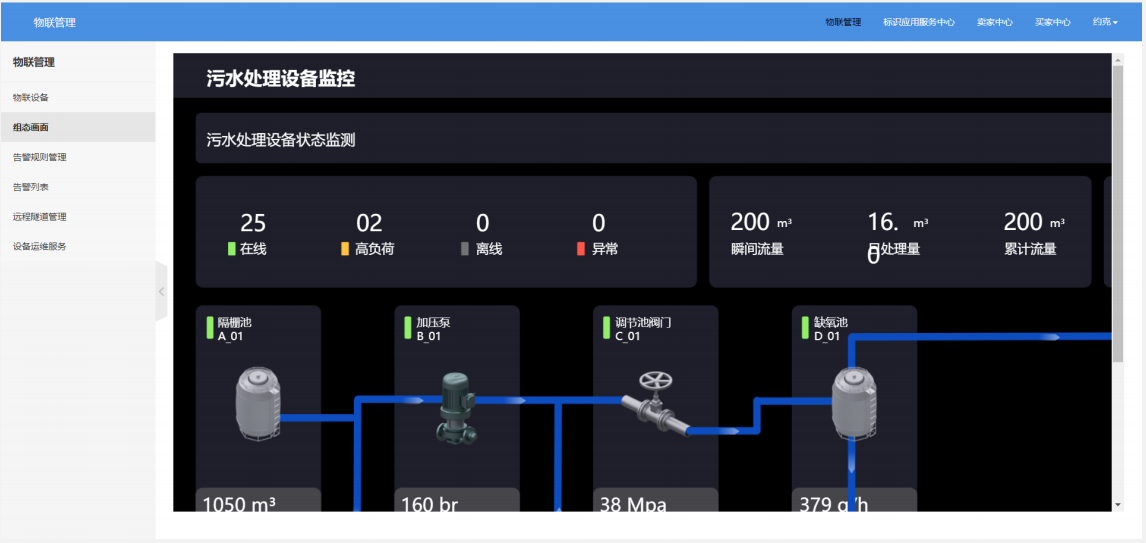Go to 告警列表 in the sidebar

31,187
